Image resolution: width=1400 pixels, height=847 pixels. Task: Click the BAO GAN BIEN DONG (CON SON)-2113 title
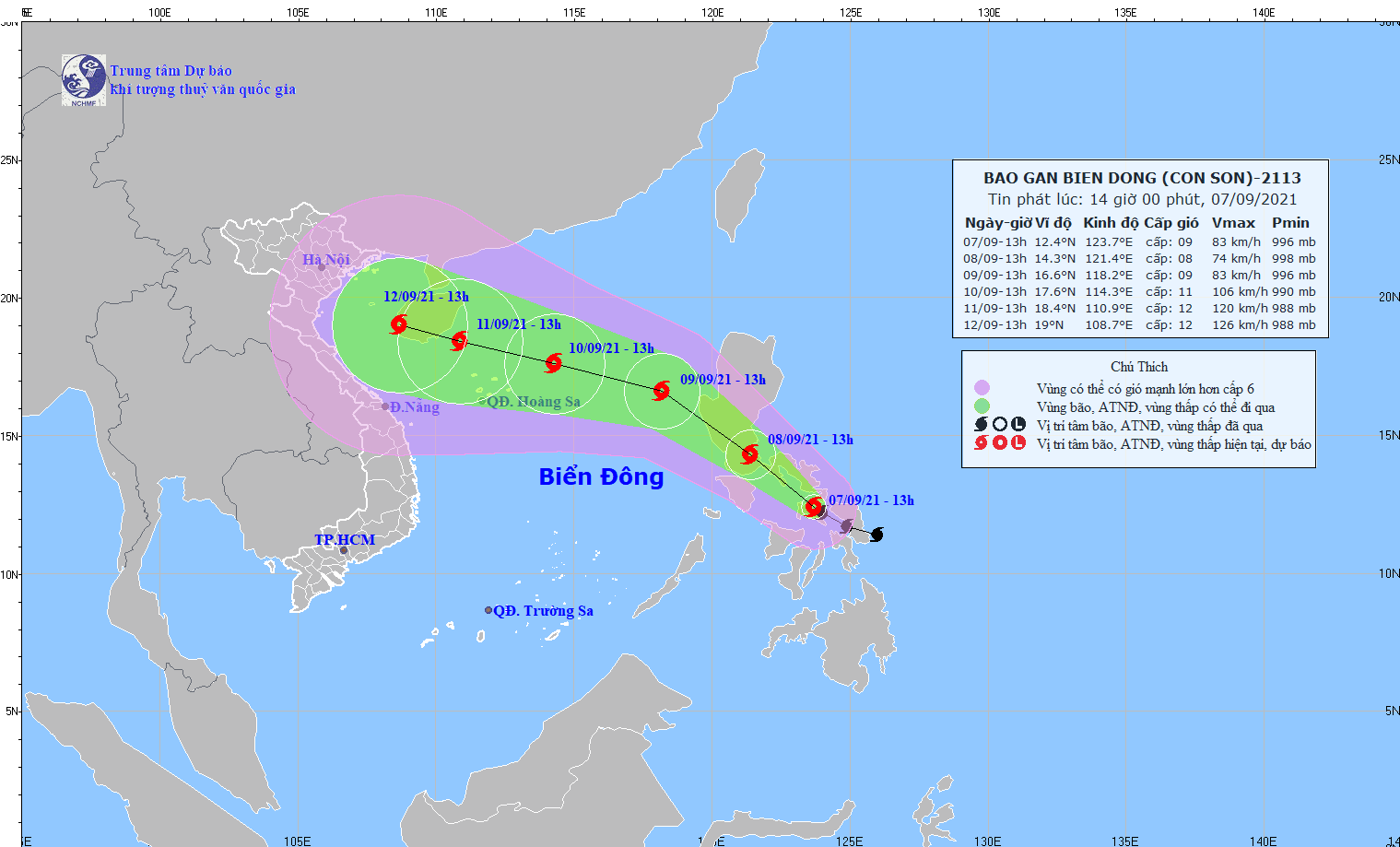[x=1142, y=178]
